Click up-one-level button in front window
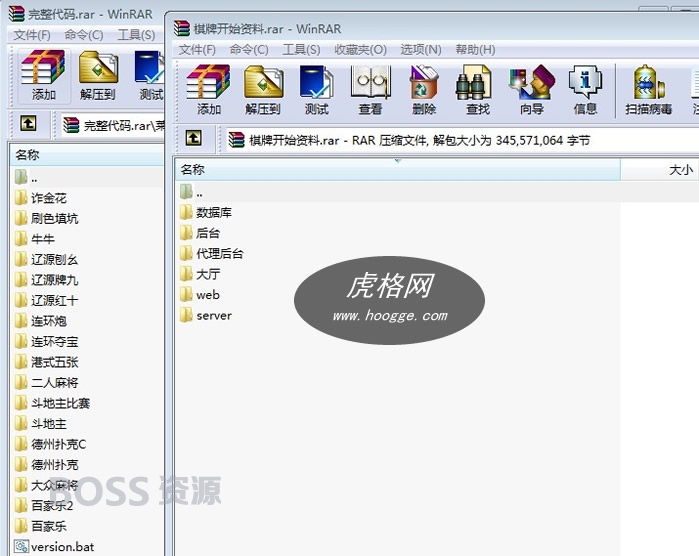 [x=193, y=139]
